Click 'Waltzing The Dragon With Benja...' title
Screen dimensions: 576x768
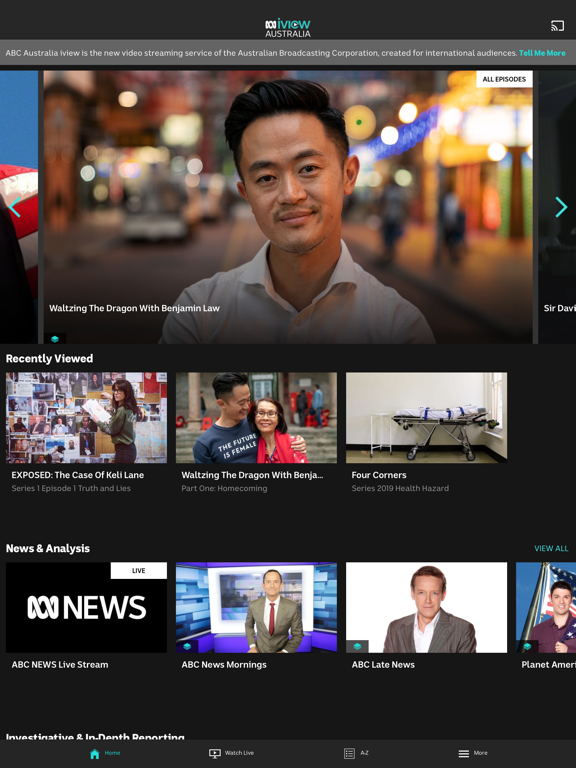(x=252, y=475)
